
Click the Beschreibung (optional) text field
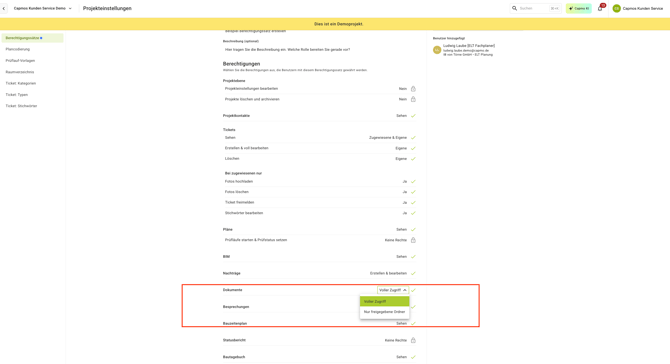click(x=319, y=50)
